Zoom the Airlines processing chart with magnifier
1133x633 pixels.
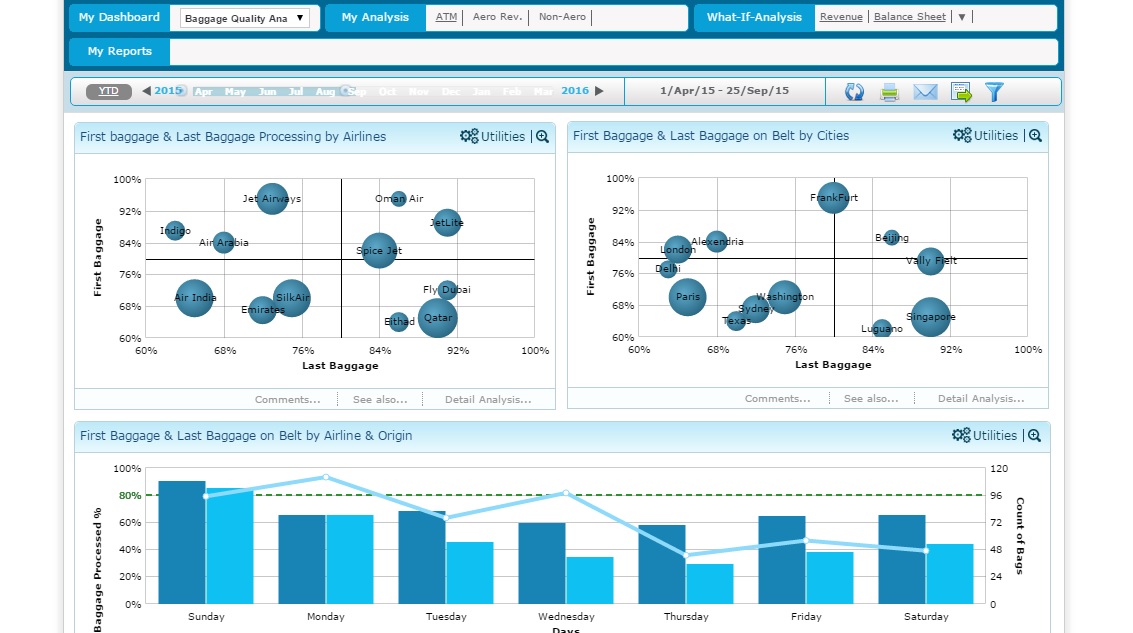(543, 137)
